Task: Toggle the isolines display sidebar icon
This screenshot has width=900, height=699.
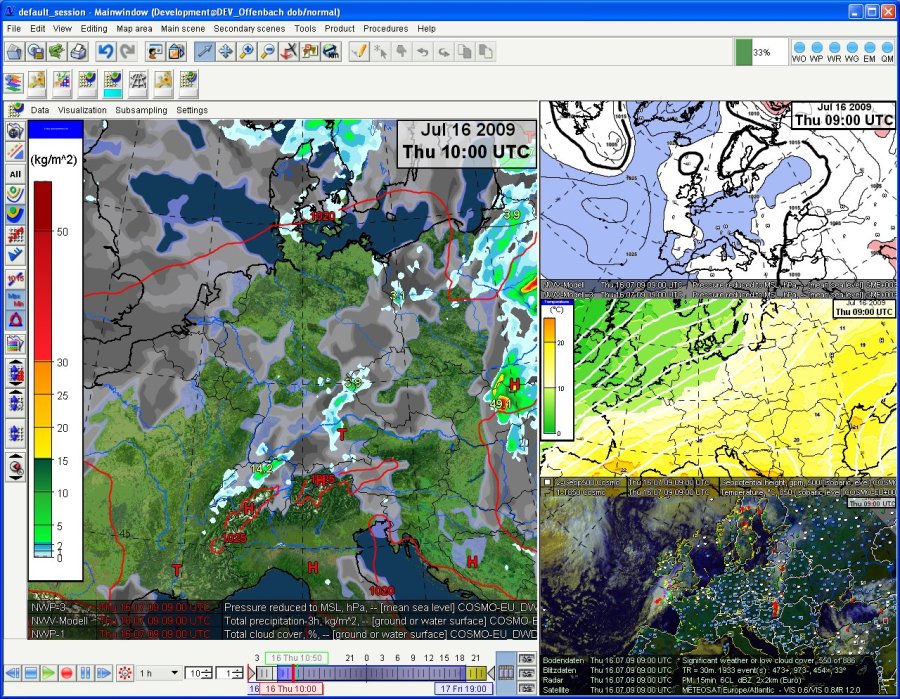Action: [15, 195]
